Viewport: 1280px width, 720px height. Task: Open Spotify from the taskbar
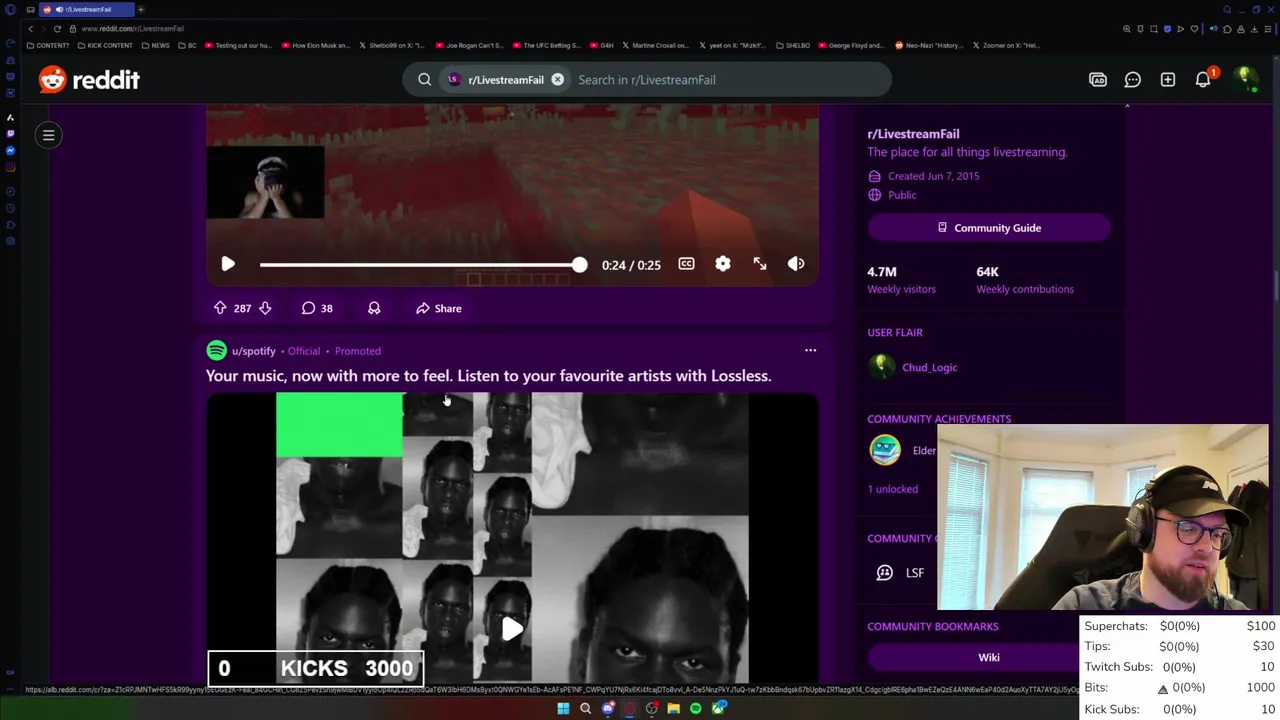[695, 708]
